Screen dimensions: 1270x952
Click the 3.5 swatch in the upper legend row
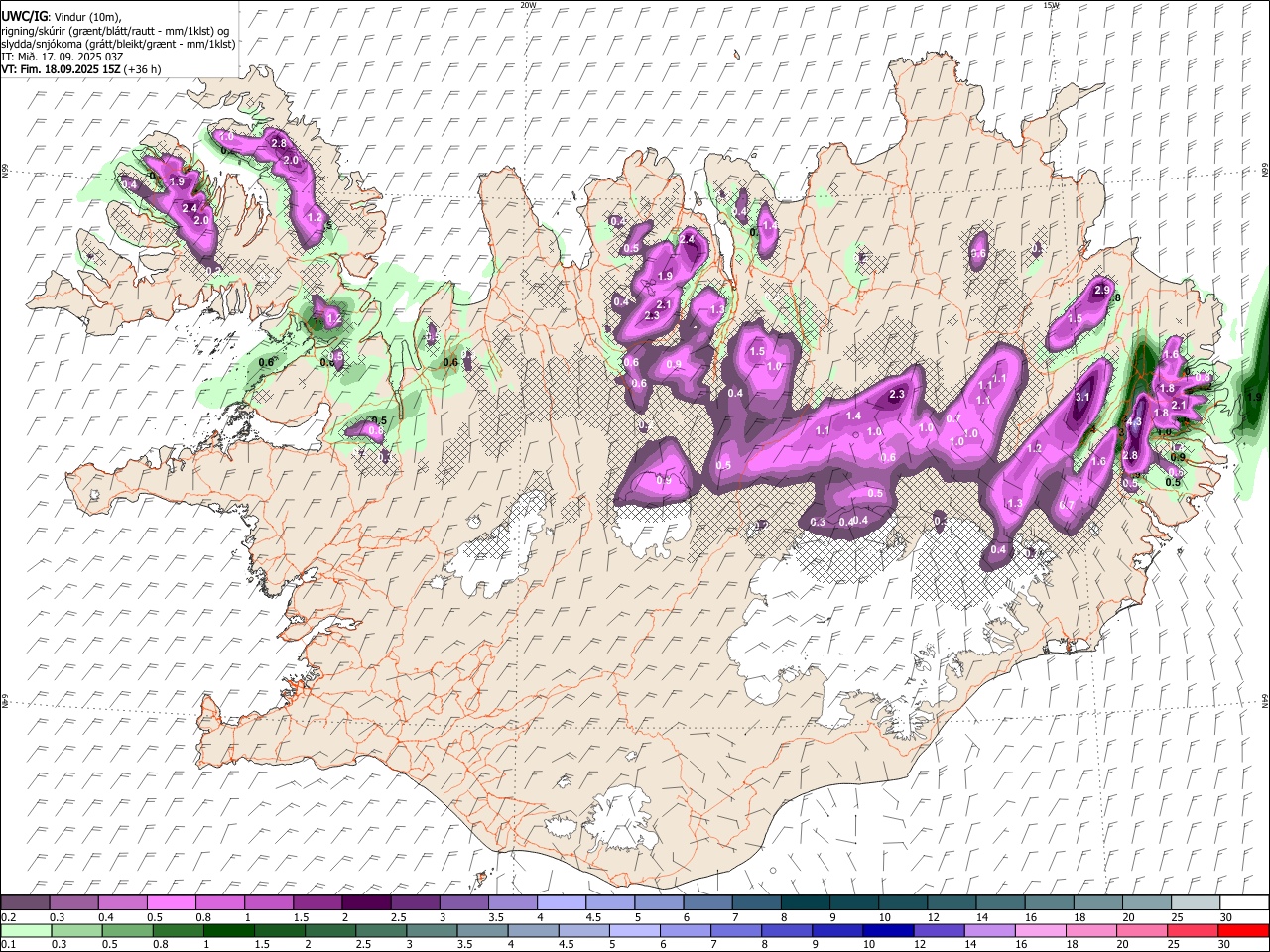(512, 902)
